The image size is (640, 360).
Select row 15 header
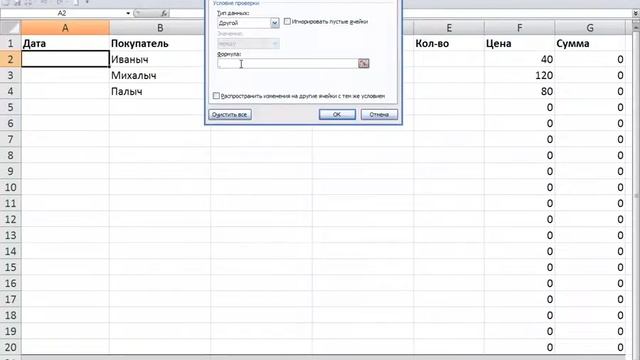[11, 267]
